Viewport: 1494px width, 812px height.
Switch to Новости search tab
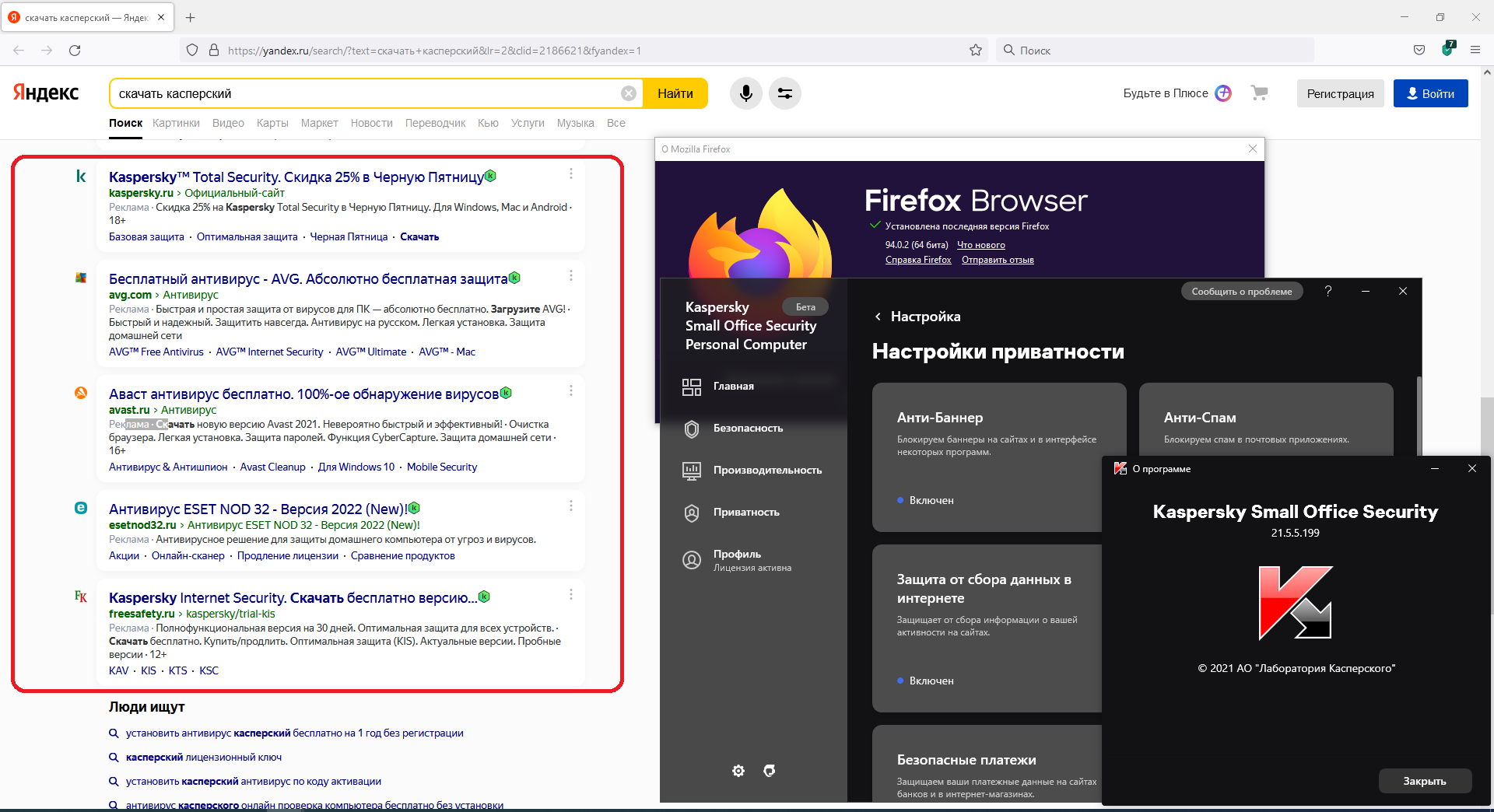tap(371, 123)
